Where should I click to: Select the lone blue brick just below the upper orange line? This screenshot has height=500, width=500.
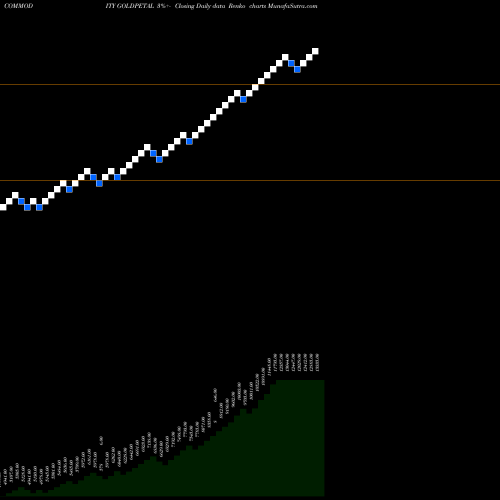point(243,99)
